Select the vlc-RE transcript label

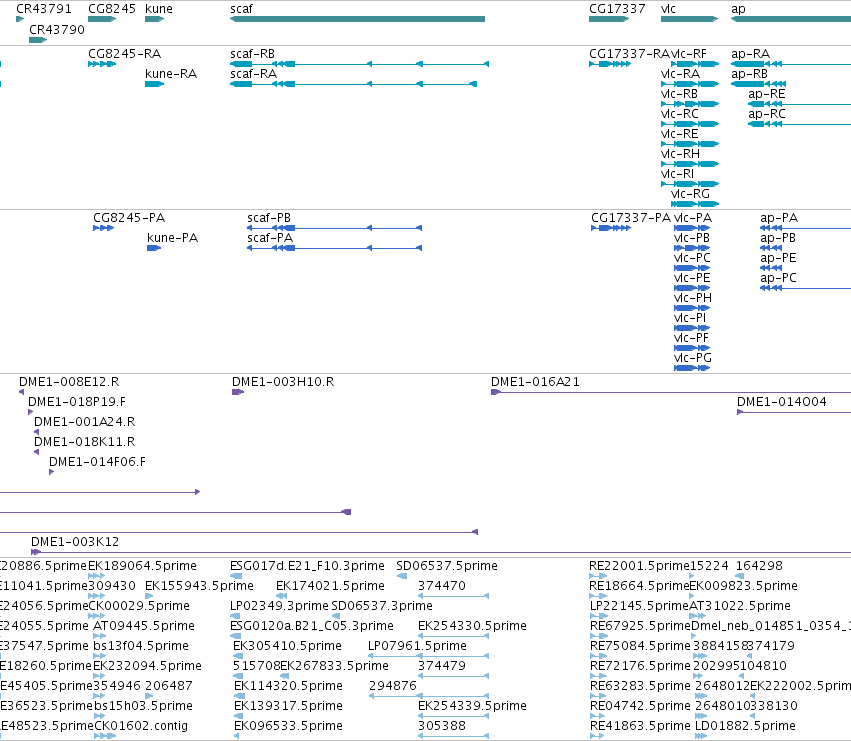coord(679,134)
